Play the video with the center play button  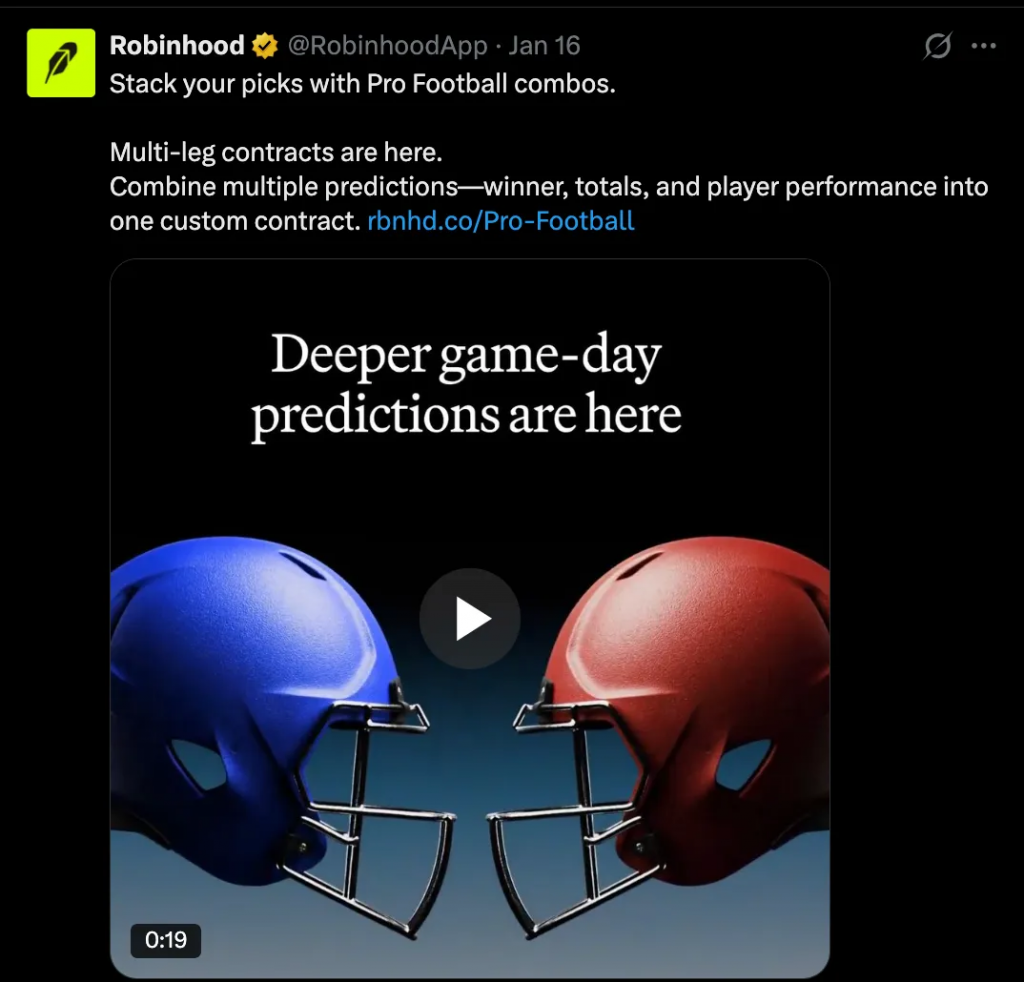coord(469,619)
